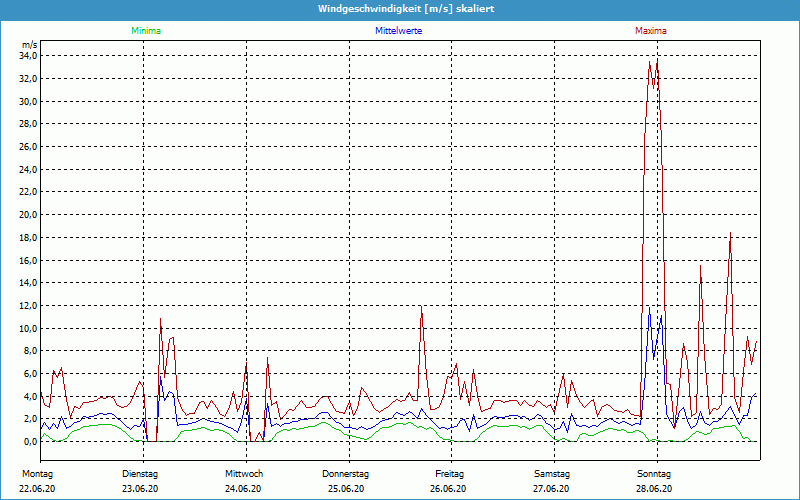Click the 28,0 y-axis value
The height and width of the screenshot is (500, 800).
pyautogui.click(x=29, y=124)
